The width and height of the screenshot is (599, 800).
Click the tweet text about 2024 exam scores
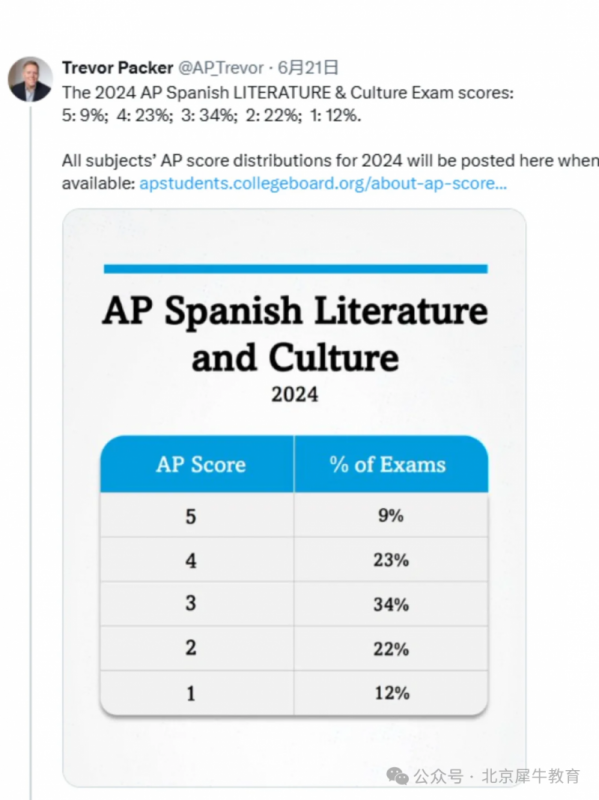(288, 104)
